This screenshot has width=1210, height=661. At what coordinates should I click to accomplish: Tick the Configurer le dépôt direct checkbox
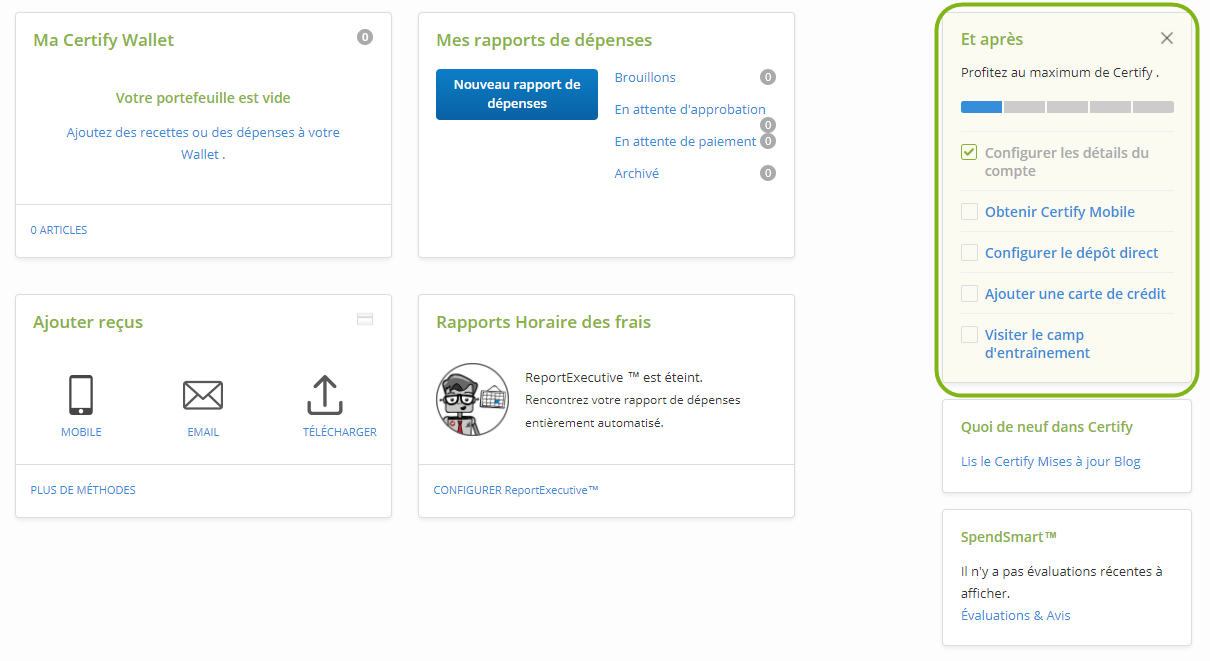coord(969,253)
